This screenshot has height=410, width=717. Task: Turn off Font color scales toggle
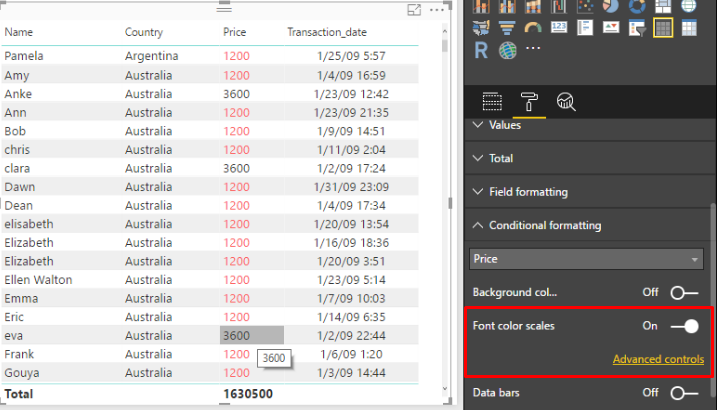click(684, 326)
